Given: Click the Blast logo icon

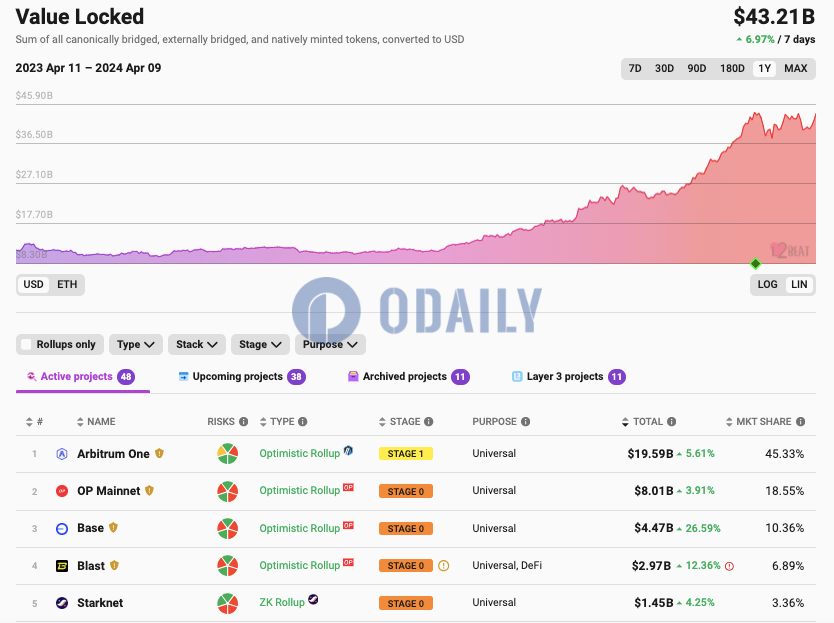Looking at the screenshot, I should pos(62,566).
